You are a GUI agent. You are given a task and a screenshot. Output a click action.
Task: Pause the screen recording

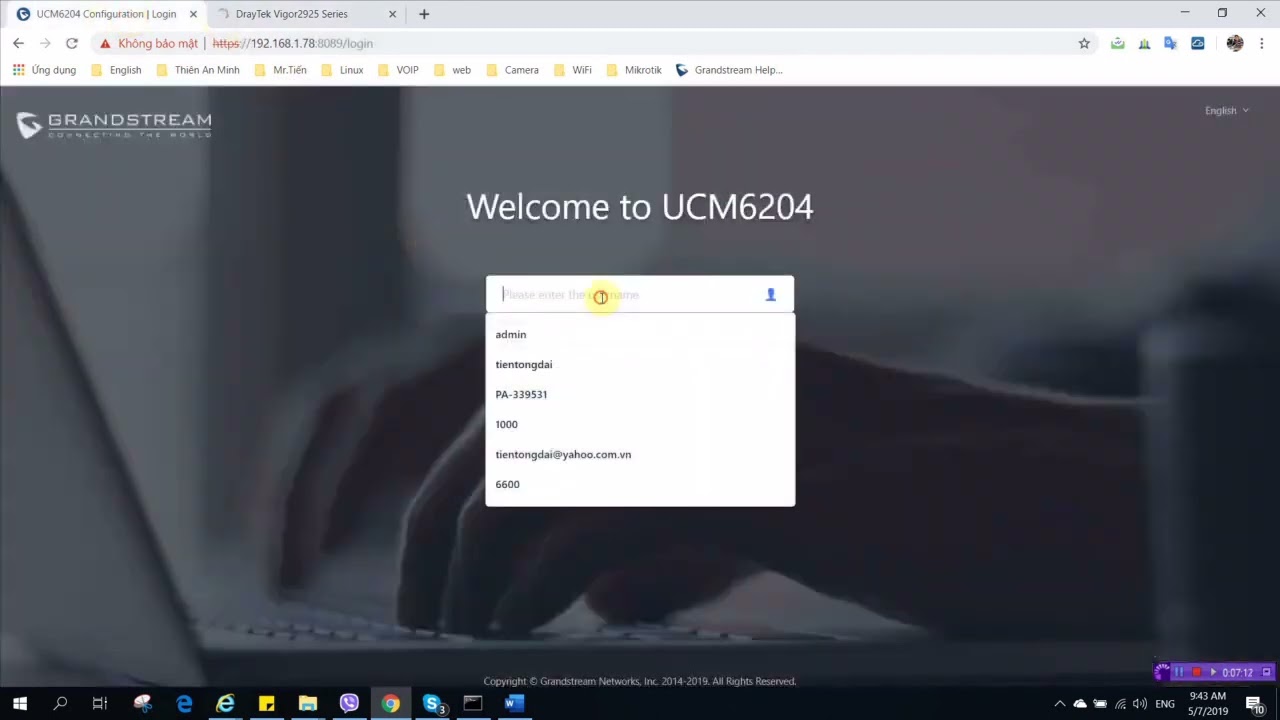(1179, 672)
